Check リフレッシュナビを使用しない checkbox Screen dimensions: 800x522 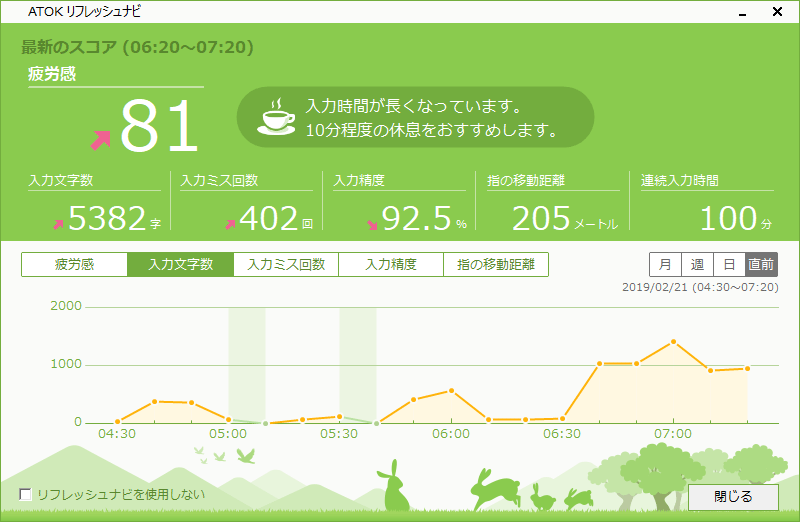click(25, 494)
